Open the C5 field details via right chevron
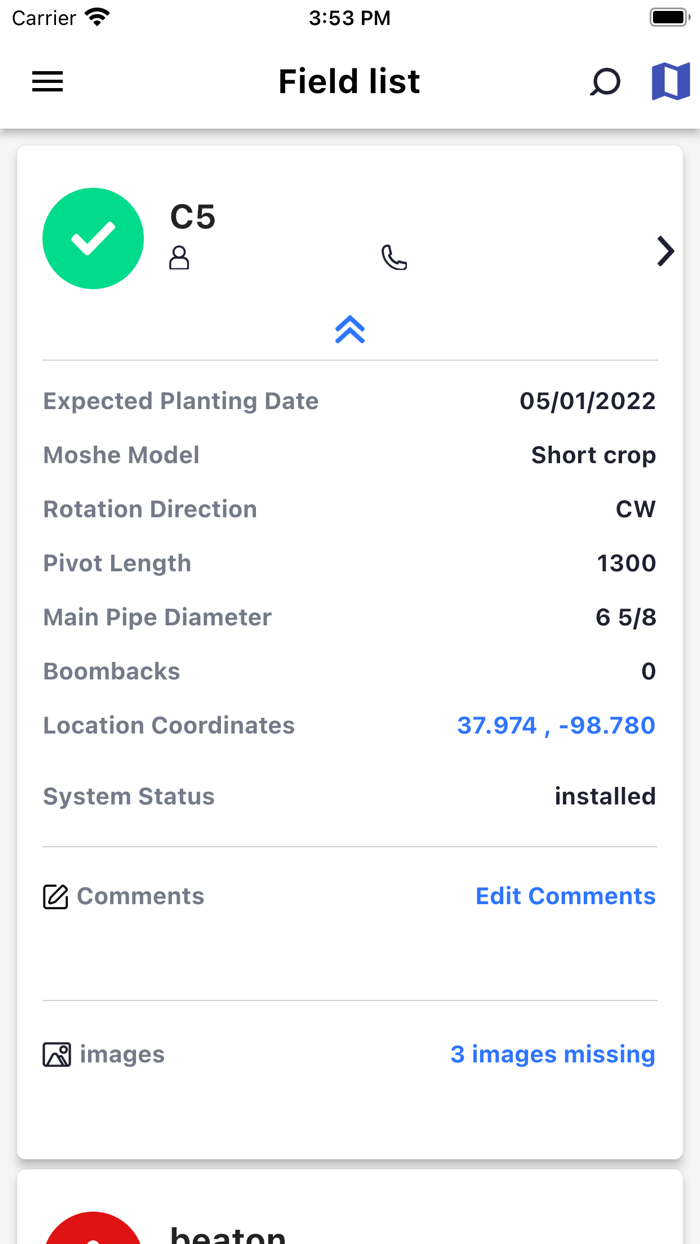This screenshot has height=1244, width=700. pos(665,251)
